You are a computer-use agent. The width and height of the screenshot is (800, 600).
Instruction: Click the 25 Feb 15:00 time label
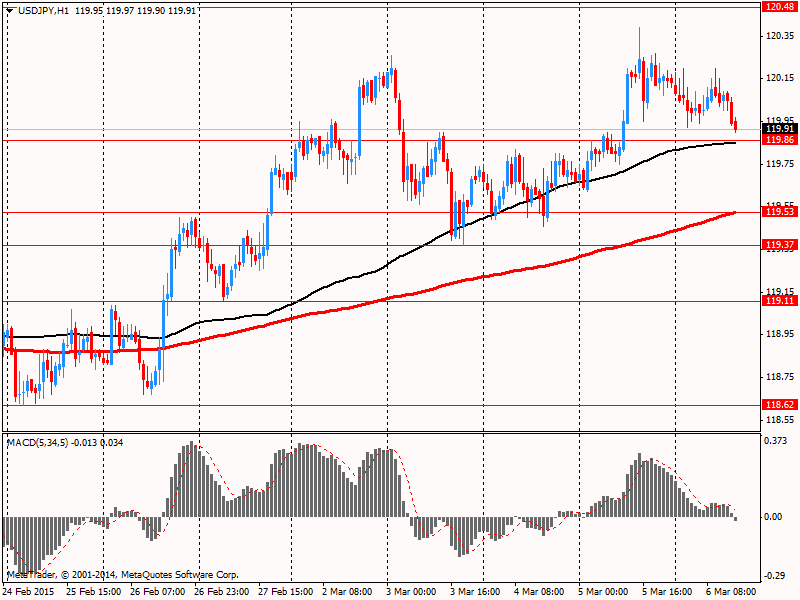pos(93,592)
